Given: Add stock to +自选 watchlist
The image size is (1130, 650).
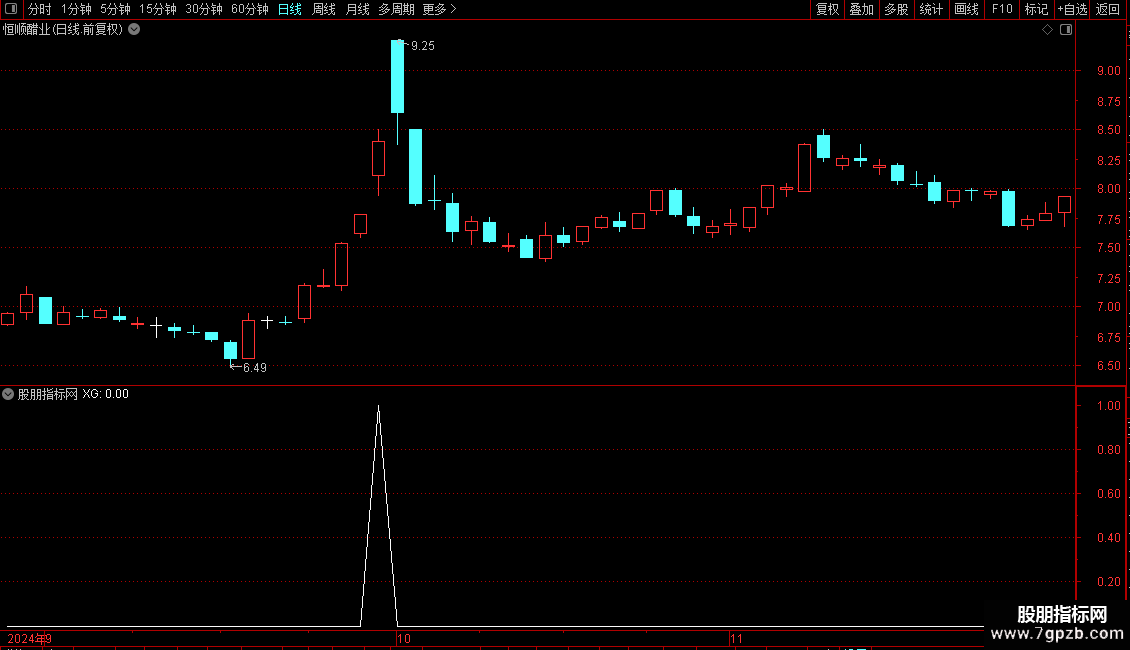Looking at the screenshot, I should [1072, 9].
